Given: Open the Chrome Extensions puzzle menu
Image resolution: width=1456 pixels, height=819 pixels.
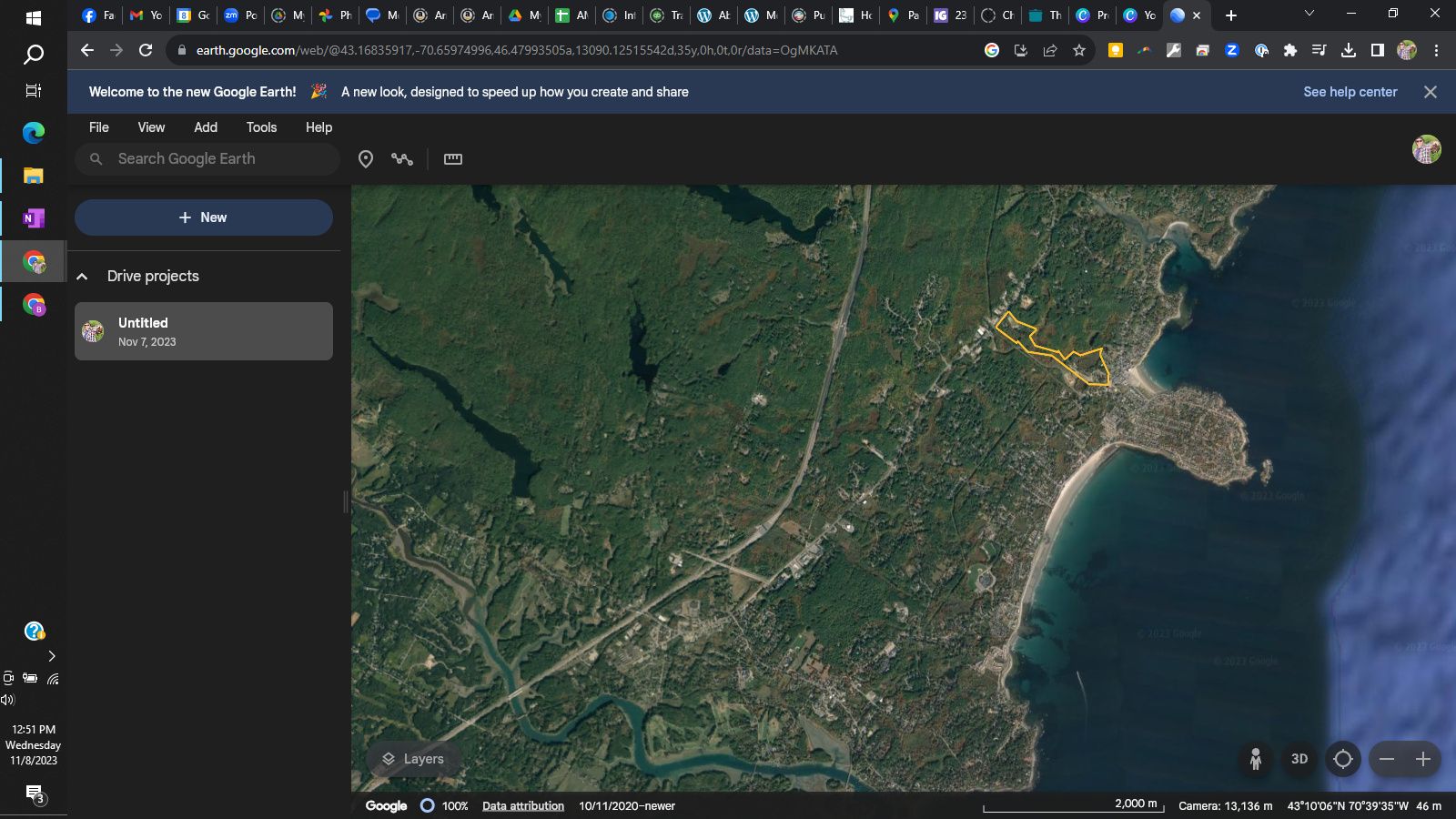Looking at the screenshot, I should [x=1290, y=50].
